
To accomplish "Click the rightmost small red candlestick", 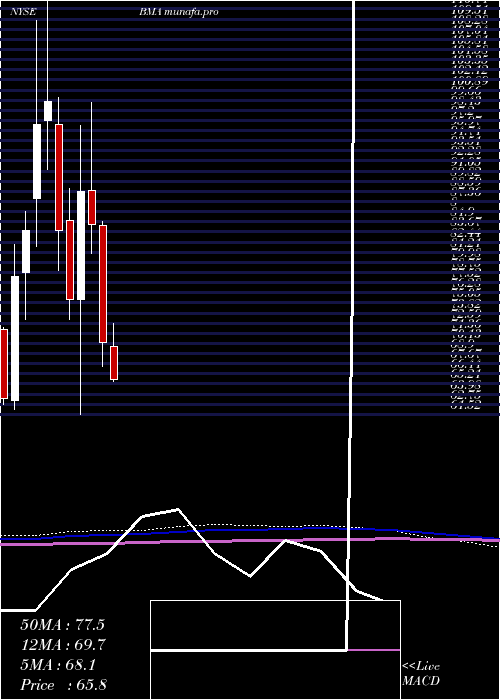I will (x=114, y=362).
